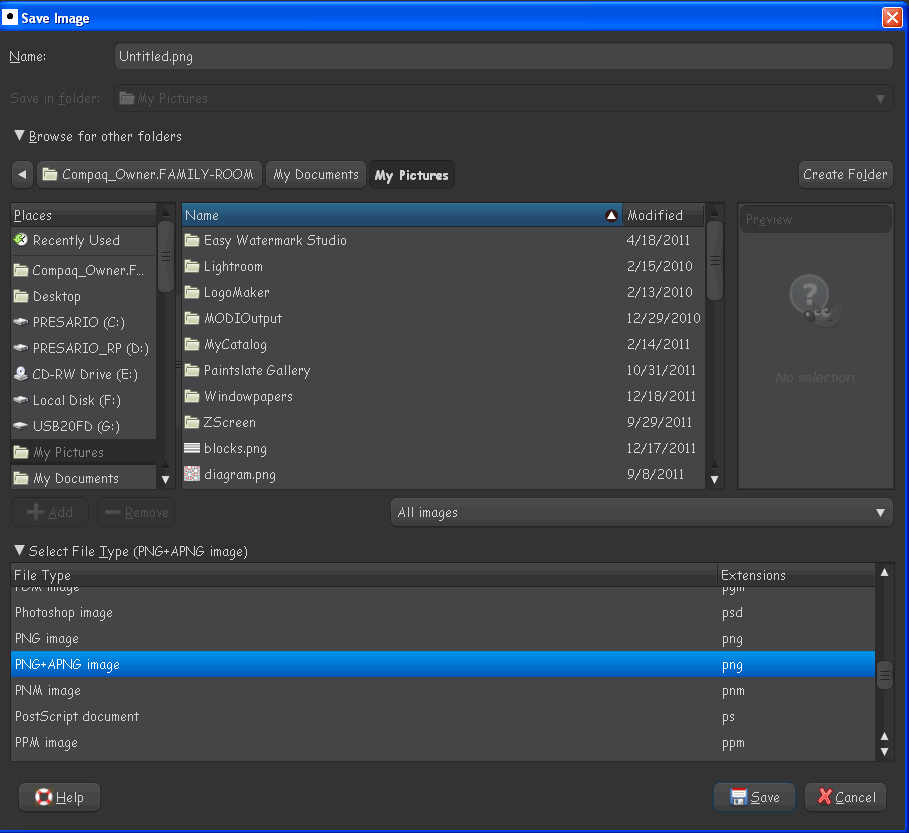Screen dimensions: 909x833
Task: Click the Easy Watermark Studio folder icon
Action: [x=192, y=240]
